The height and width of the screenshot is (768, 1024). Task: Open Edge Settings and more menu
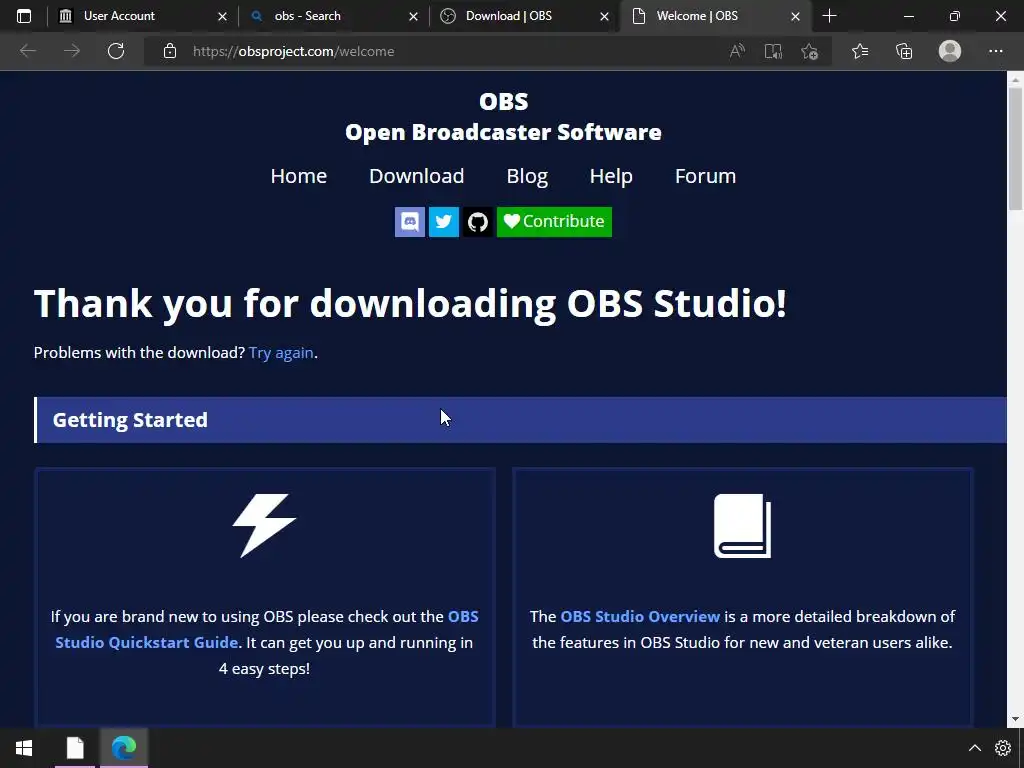point(995,51)
